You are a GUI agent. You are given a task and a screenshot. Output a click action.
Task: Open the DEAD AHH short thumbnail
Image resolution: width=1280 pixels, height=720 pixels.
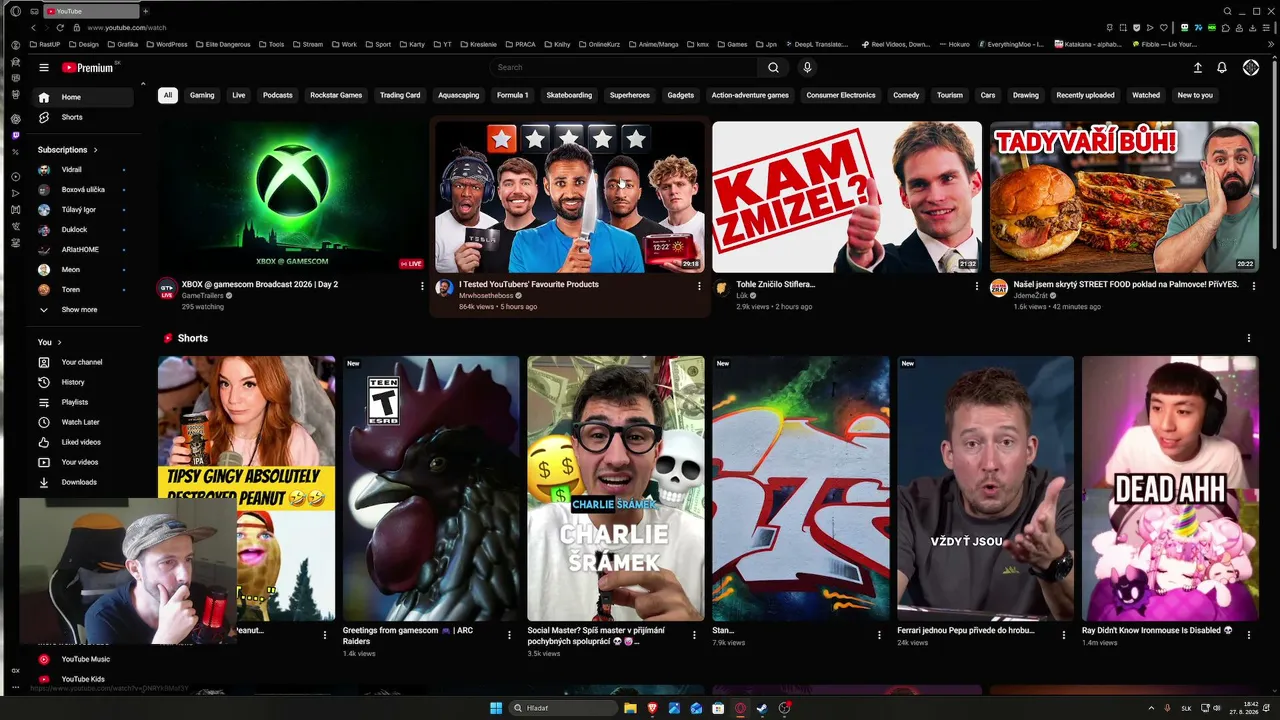(1170, 488)
